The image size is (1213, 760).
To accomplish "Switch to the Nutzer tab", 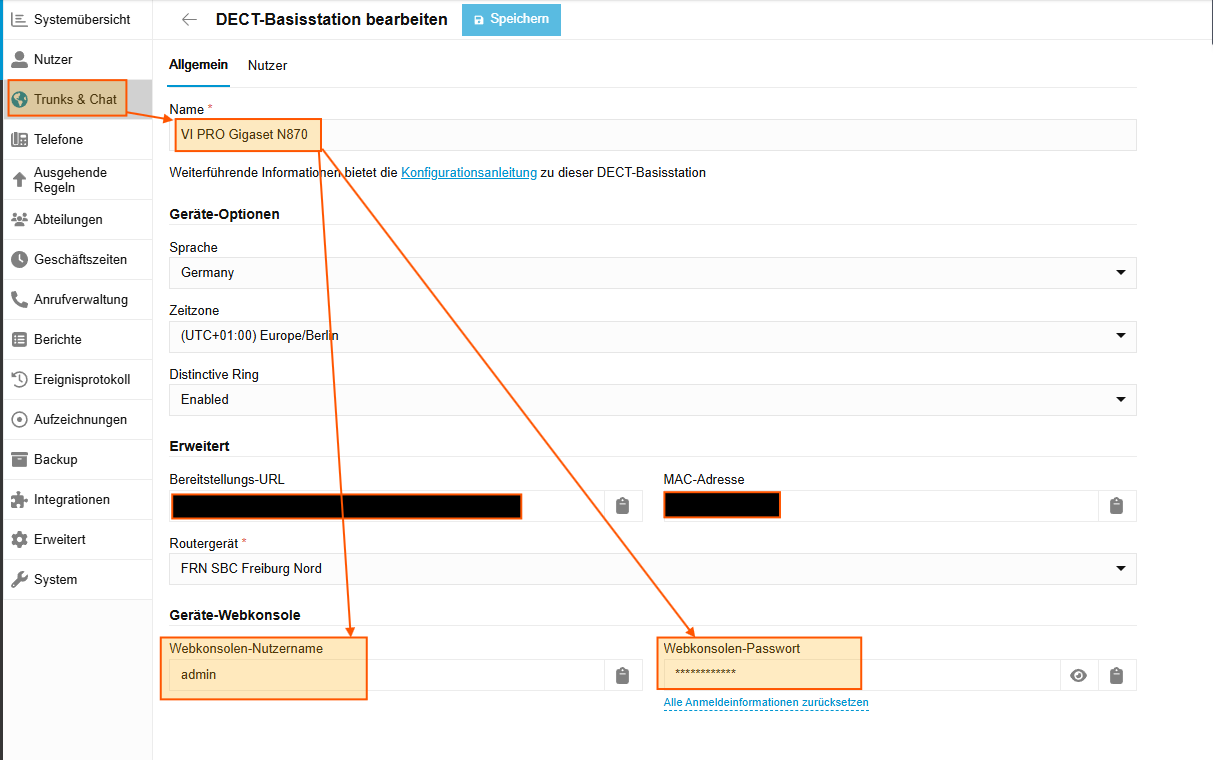I will (x=267, y=66).
